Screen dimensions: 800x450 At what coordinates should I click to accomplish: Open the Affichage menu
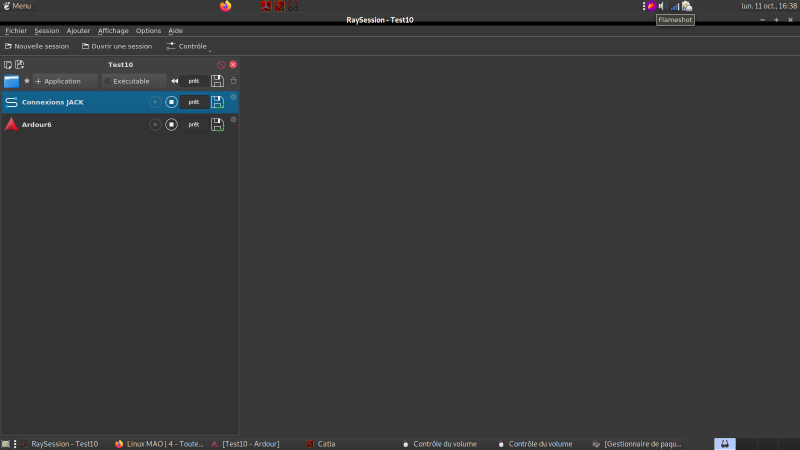click(x=113, y=31)
